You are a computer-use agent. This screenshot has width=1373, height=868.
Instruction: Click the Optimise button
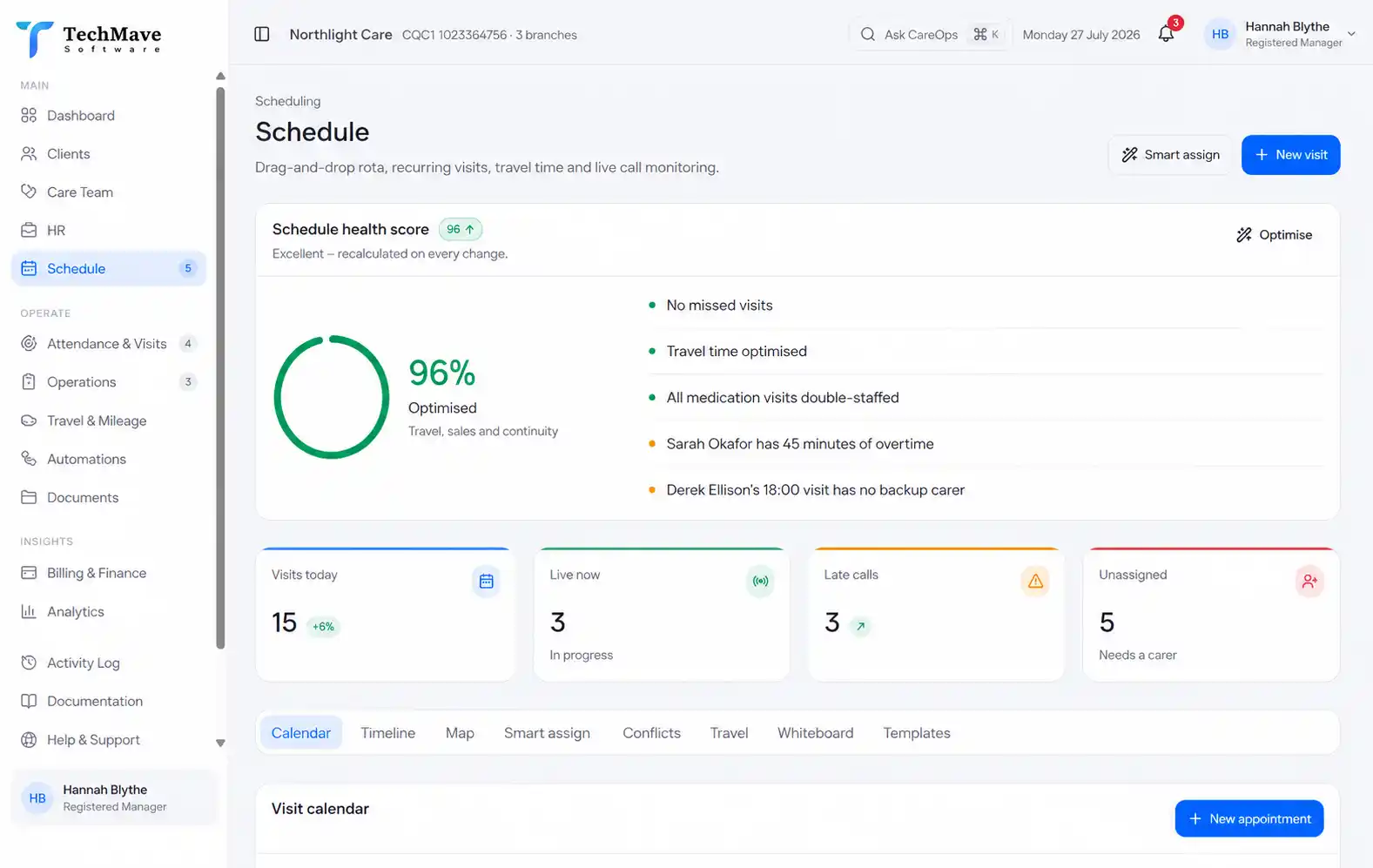(1274, 235)
